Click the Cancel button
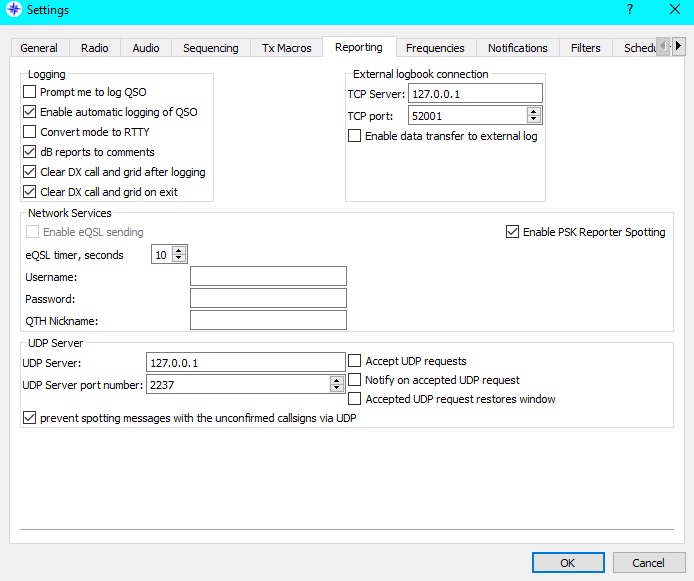 pyautogui.click(x=639, y=562)
